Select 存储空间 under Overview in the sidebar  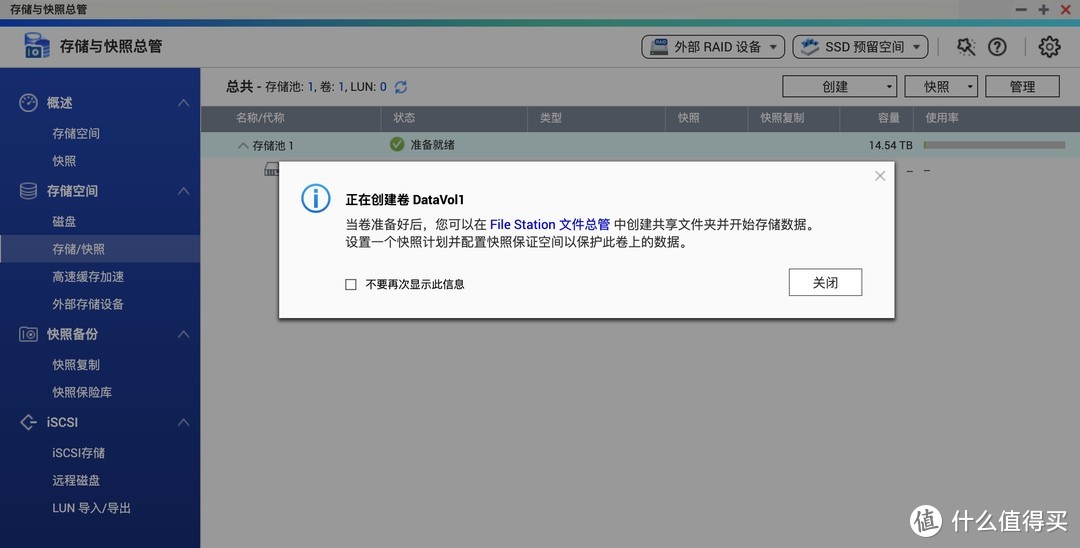tap(76, 134)
